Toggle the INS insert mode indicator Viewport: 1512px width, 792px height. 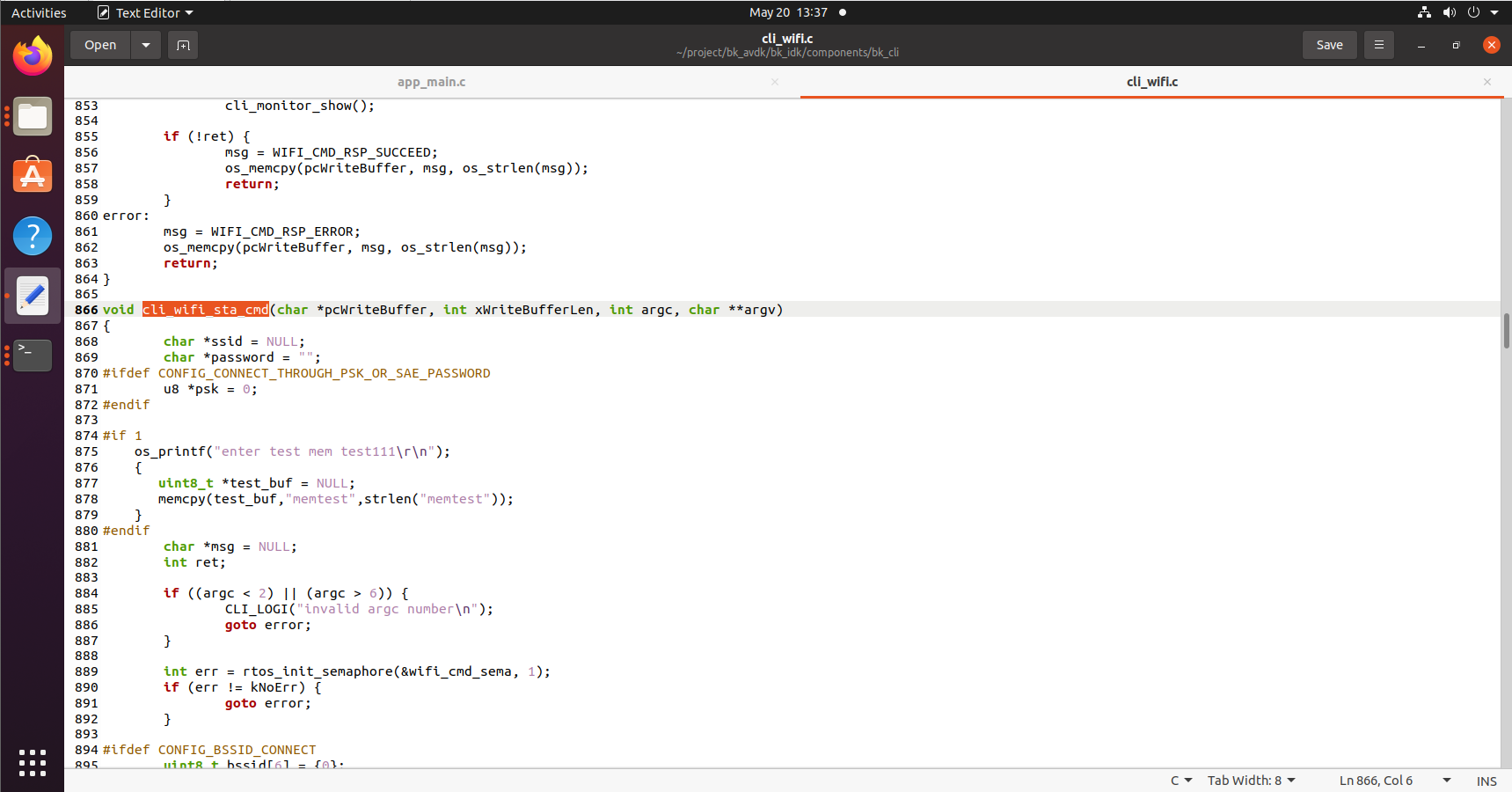click(1486, 781)
